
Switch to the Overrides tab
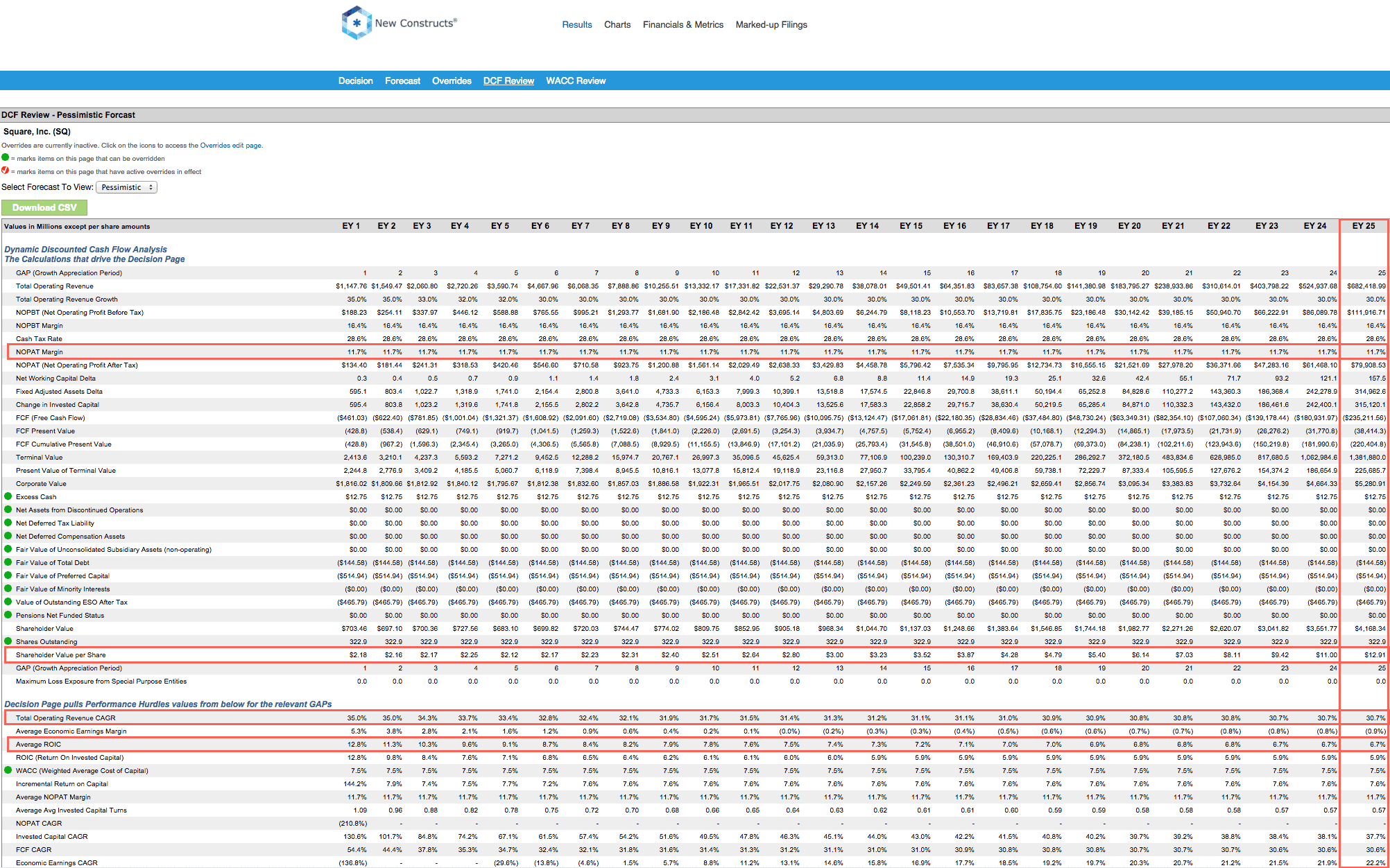452,81
